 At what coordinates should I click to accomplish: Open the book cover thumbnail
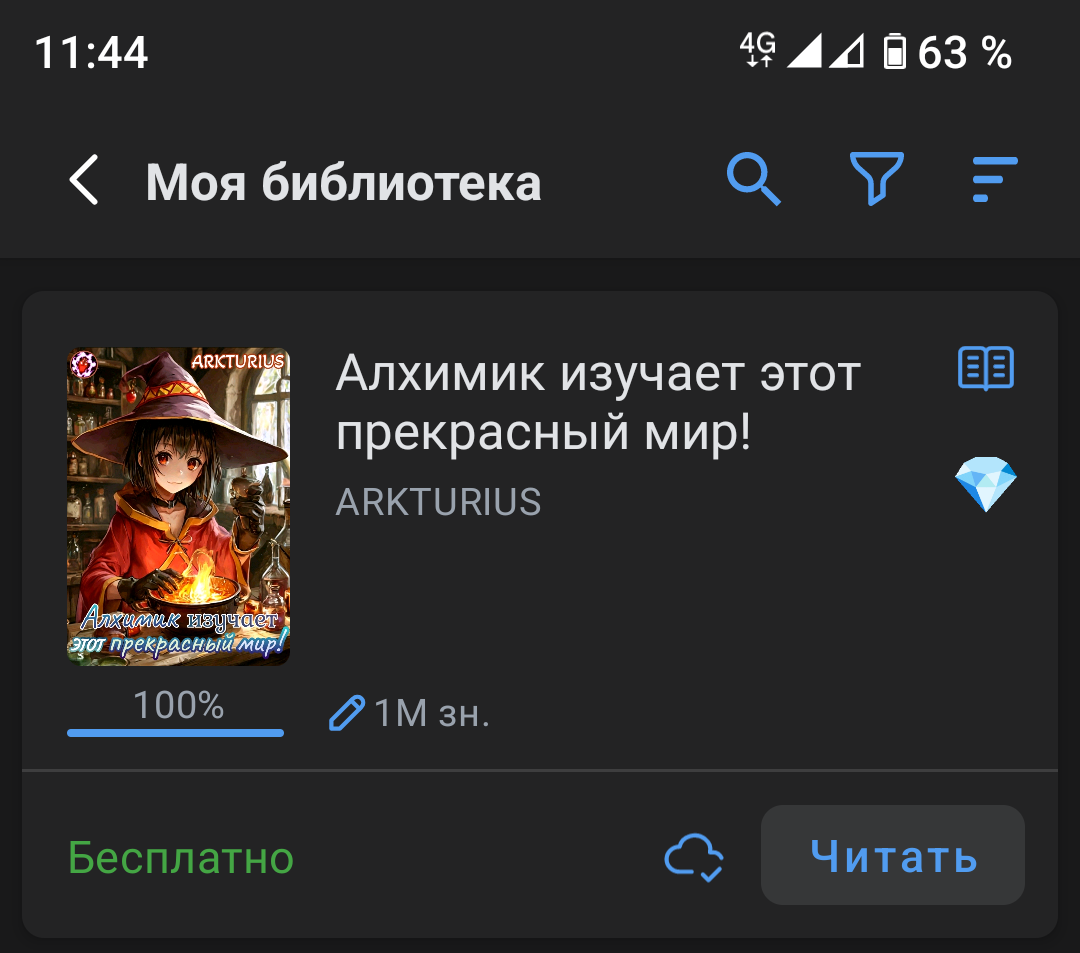click(x=178, y=506)
